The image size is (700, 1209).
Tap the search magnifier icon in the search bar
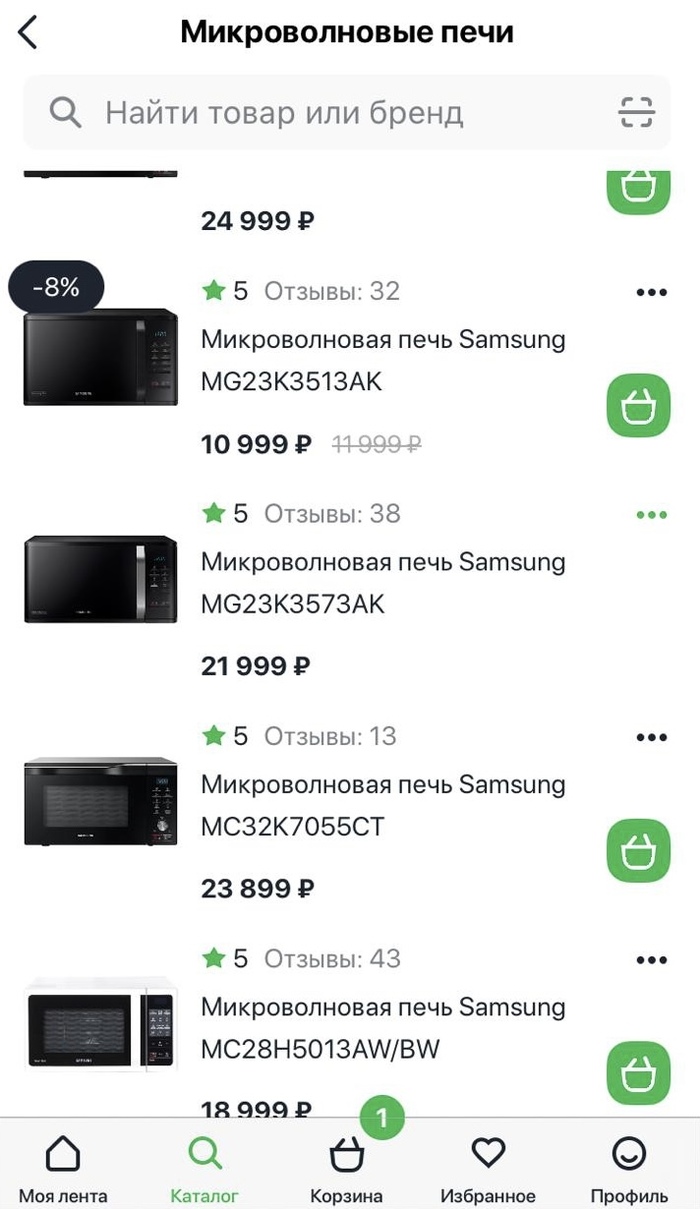coord(65,112)
